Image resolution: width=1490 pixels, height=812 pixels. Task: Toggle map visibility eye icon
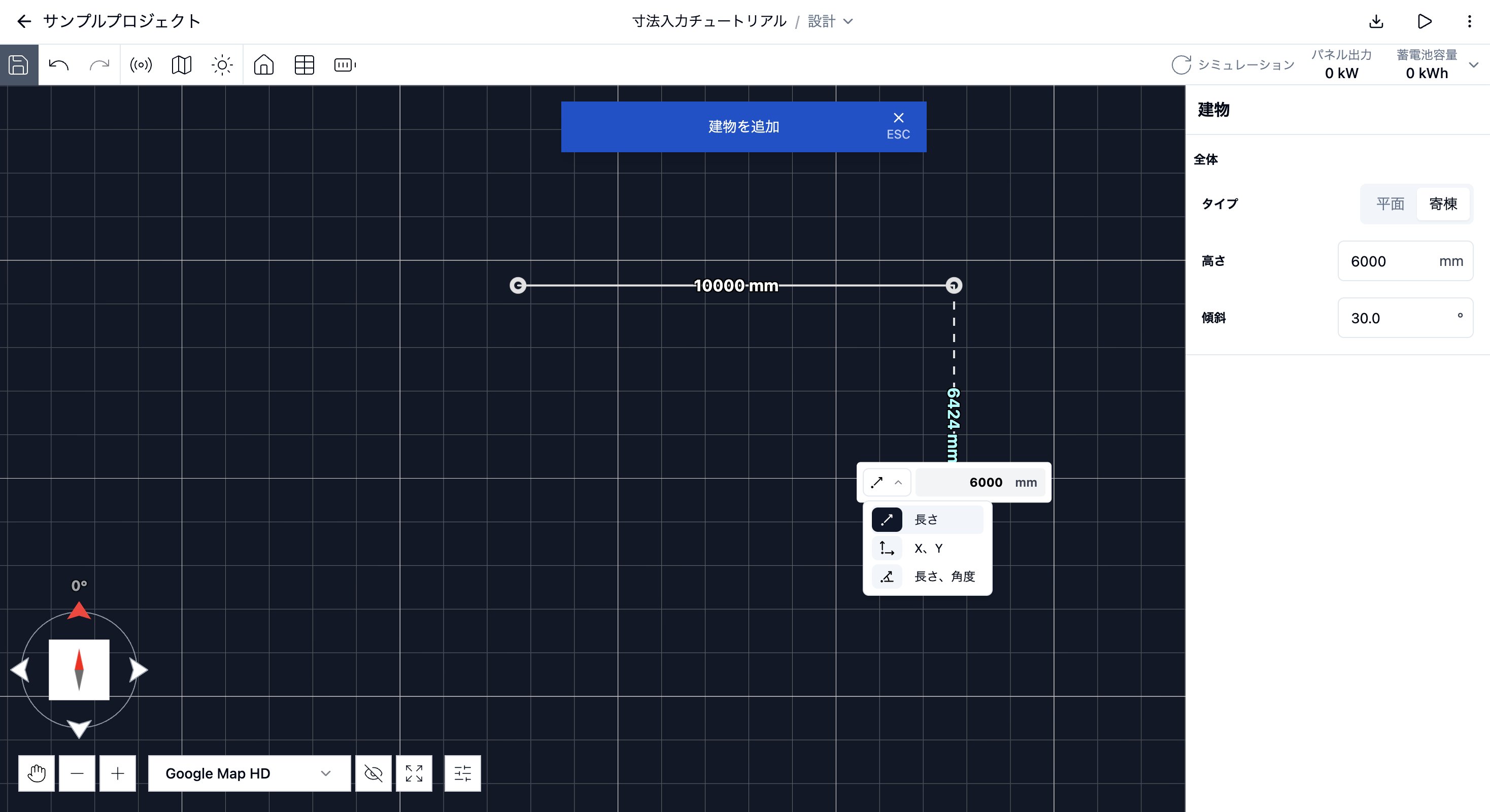pyautogui.click(x=374, y=773)
